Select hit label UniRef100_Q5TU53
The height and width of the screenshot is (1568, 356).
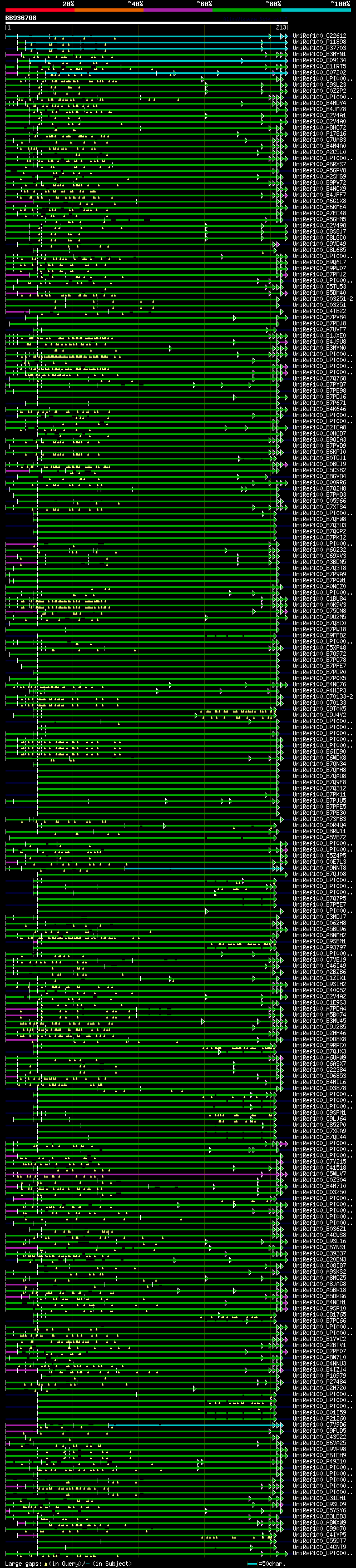319,286
